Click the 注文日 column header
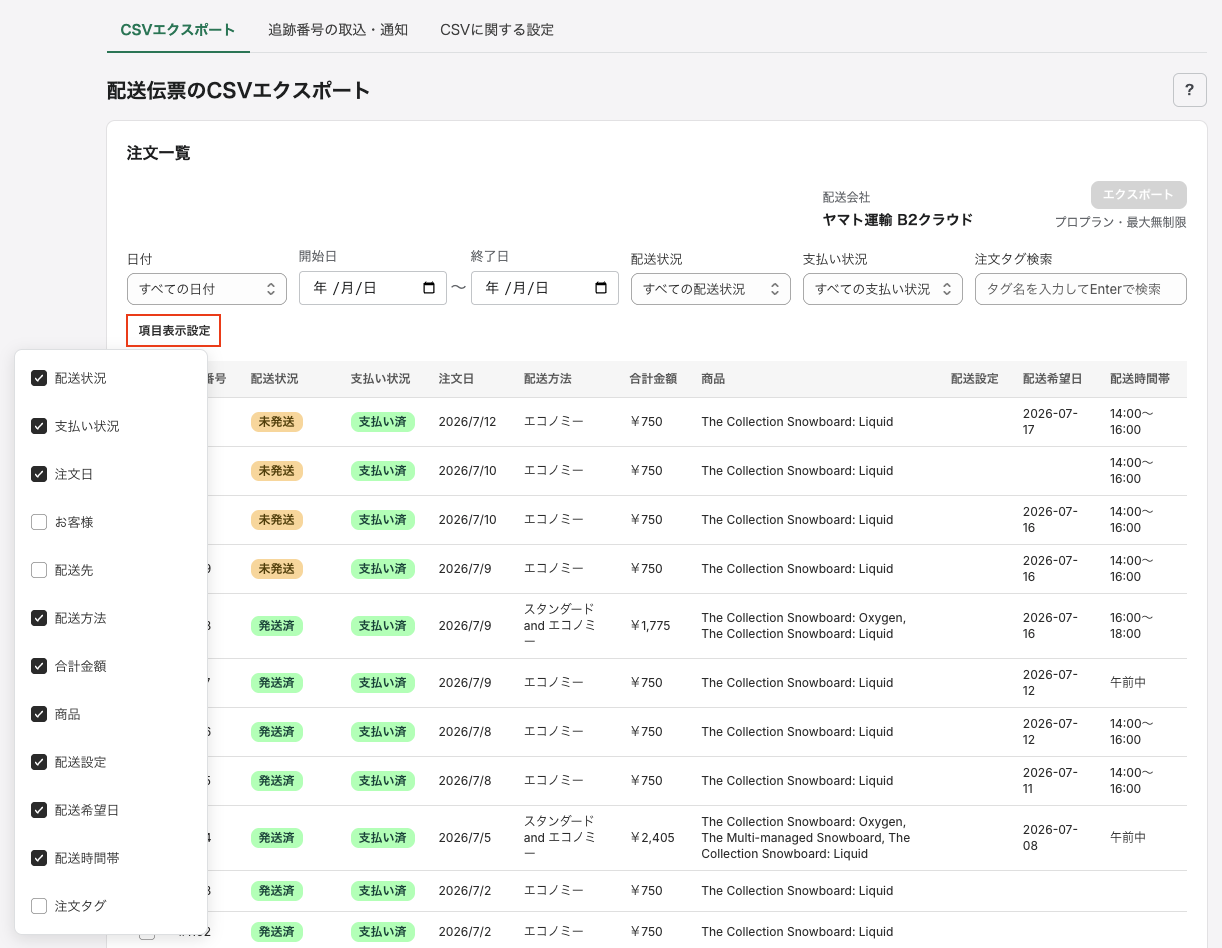Viewport: 1222px width, 948px height. [x=457, y=379]
